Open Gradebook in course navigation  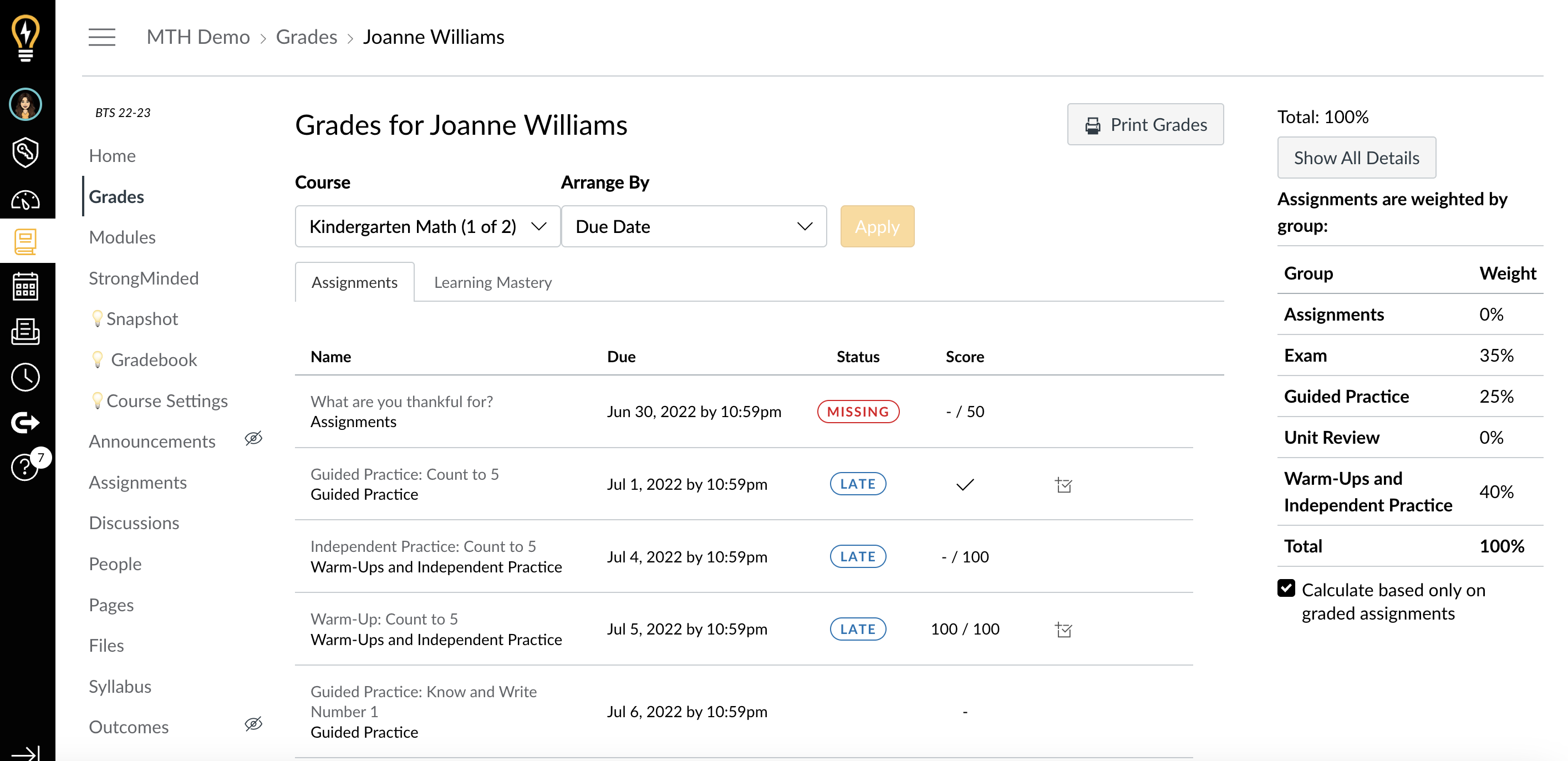[x=154, y=359]
